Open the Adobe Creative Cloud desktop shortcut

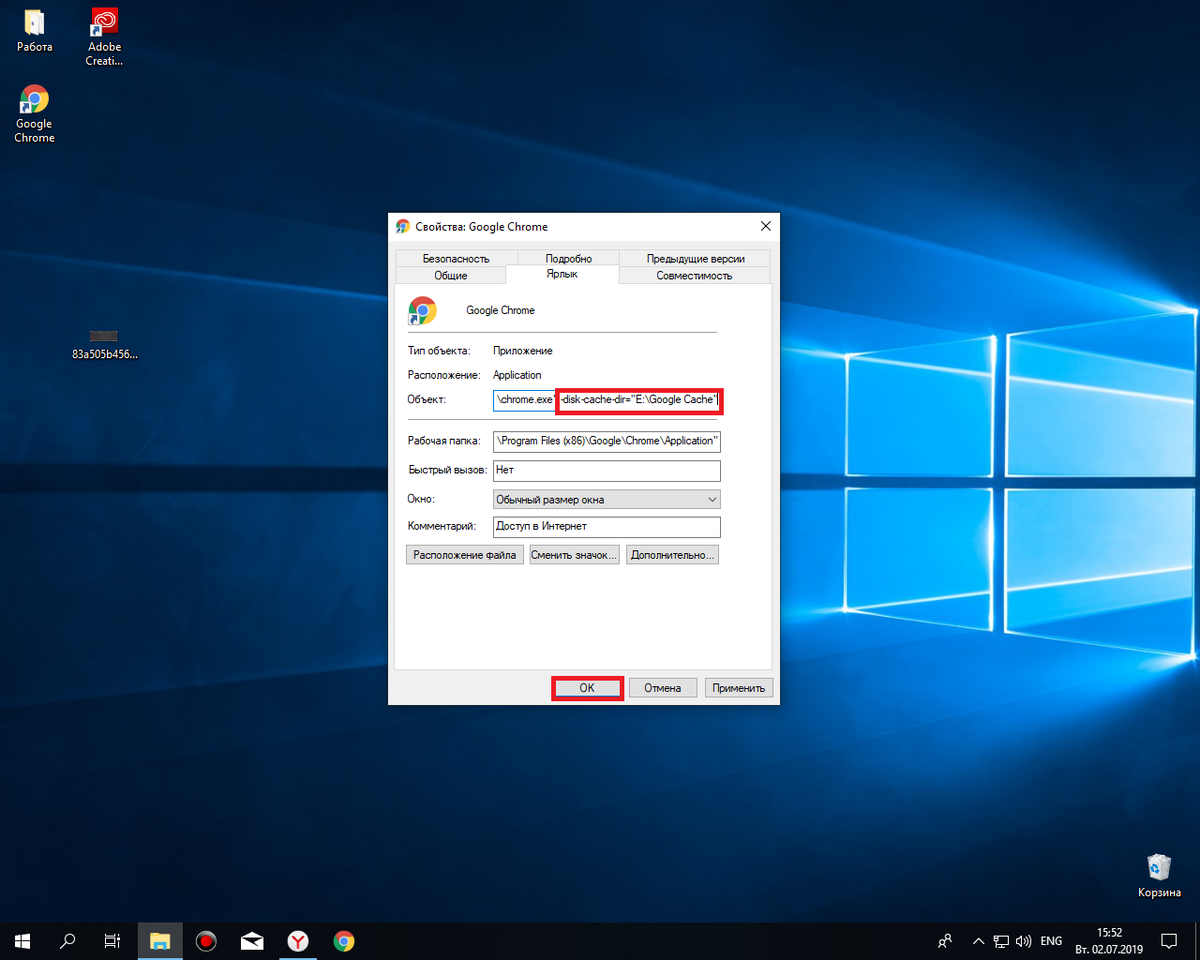click(x=104, y=37)
